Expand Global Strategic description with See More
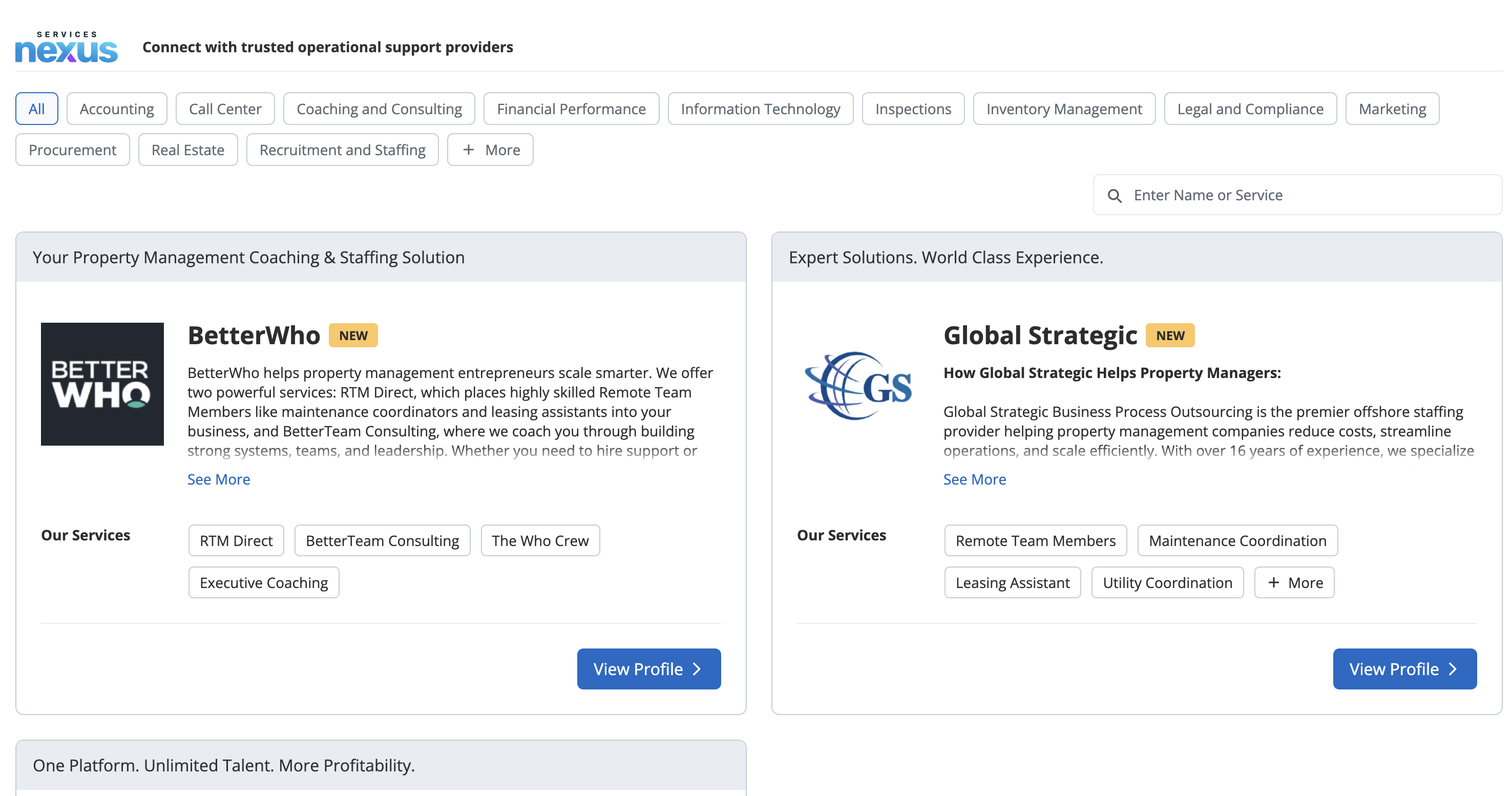The height and width of the screenshot is (796, 1512). [975, 479]
